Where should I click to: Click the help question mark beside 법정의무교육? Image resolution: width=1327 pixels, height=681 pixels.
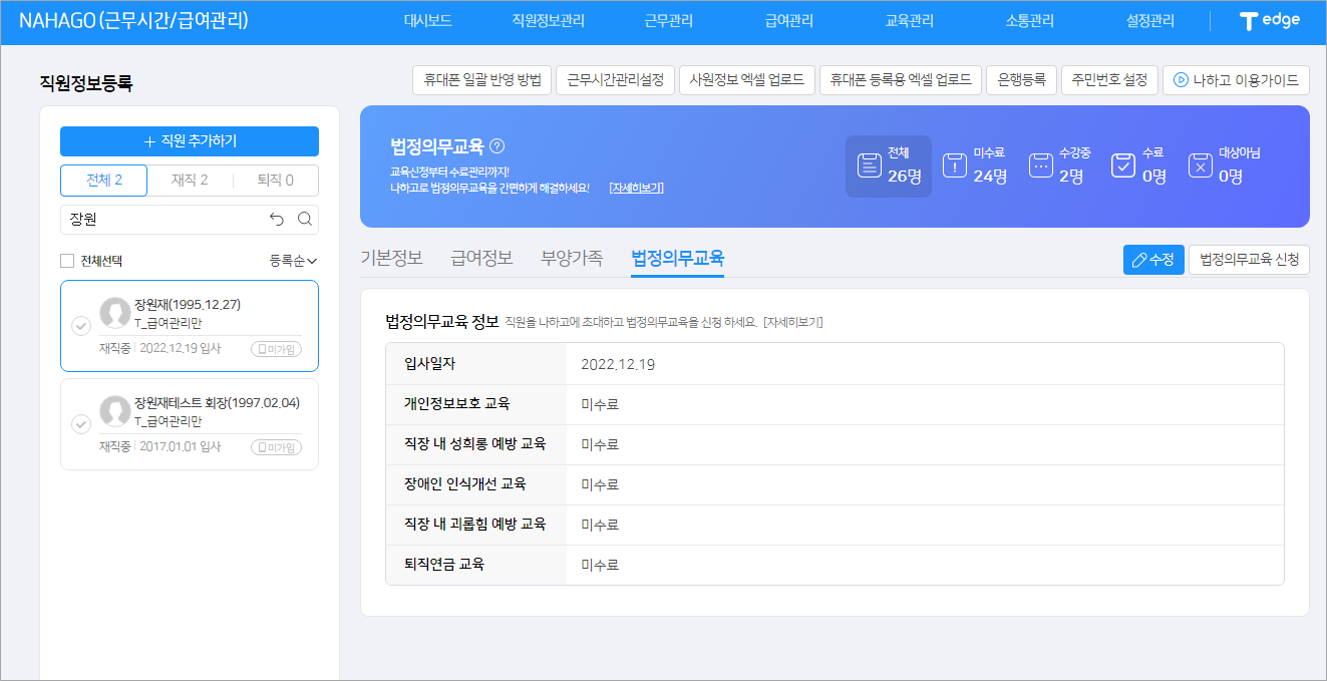(498, 146)
